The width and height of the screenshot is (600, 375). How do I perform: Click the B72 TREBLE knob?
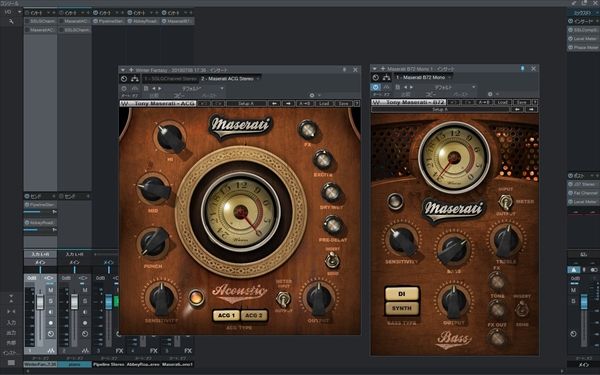[506, 241]
